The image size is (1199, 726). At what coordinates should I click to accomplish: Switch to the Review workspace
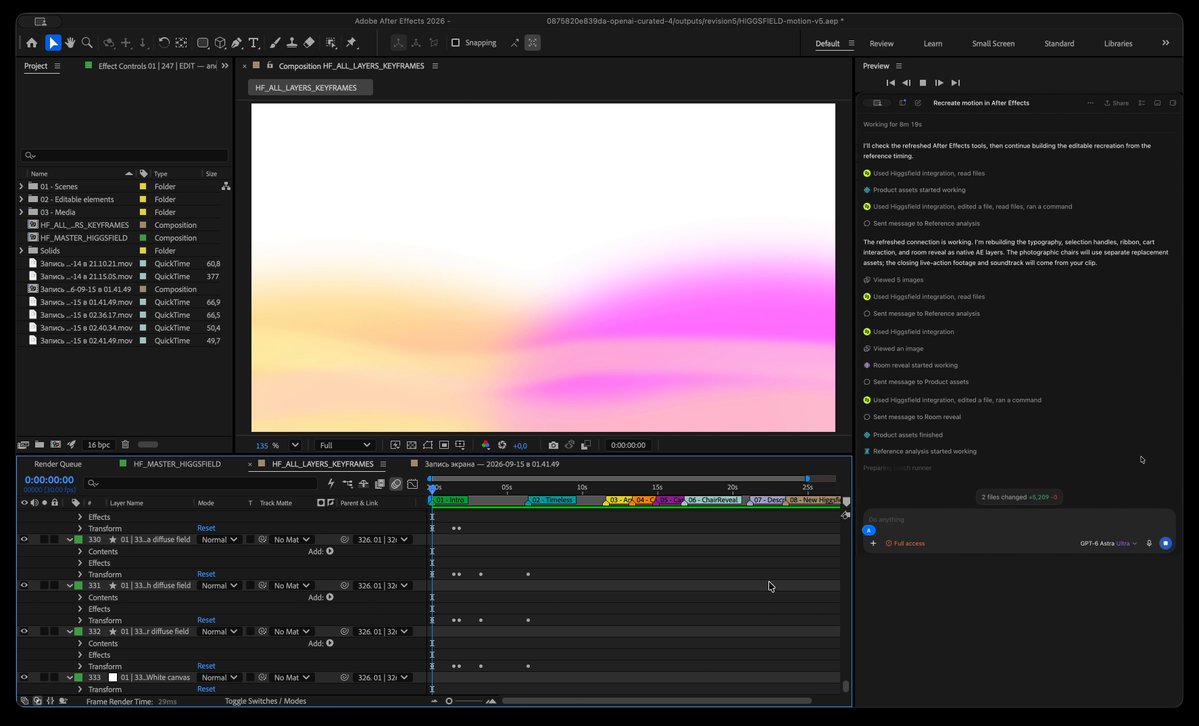click(881, 44)
